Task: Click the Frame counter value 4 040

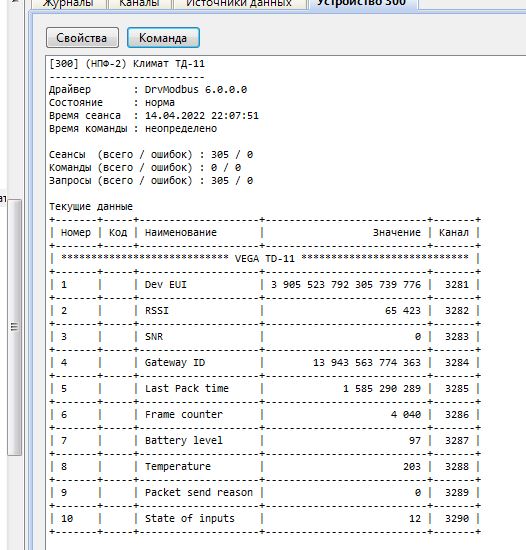Action: click(406, 414)
